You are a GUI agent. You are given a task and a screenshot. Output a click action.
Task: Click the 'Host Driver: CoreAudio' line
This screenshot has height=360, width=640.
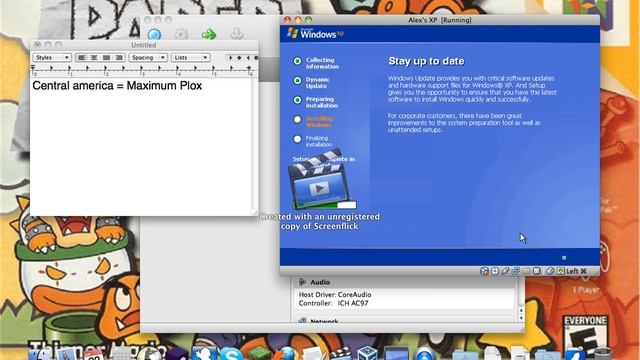(335, 294)
